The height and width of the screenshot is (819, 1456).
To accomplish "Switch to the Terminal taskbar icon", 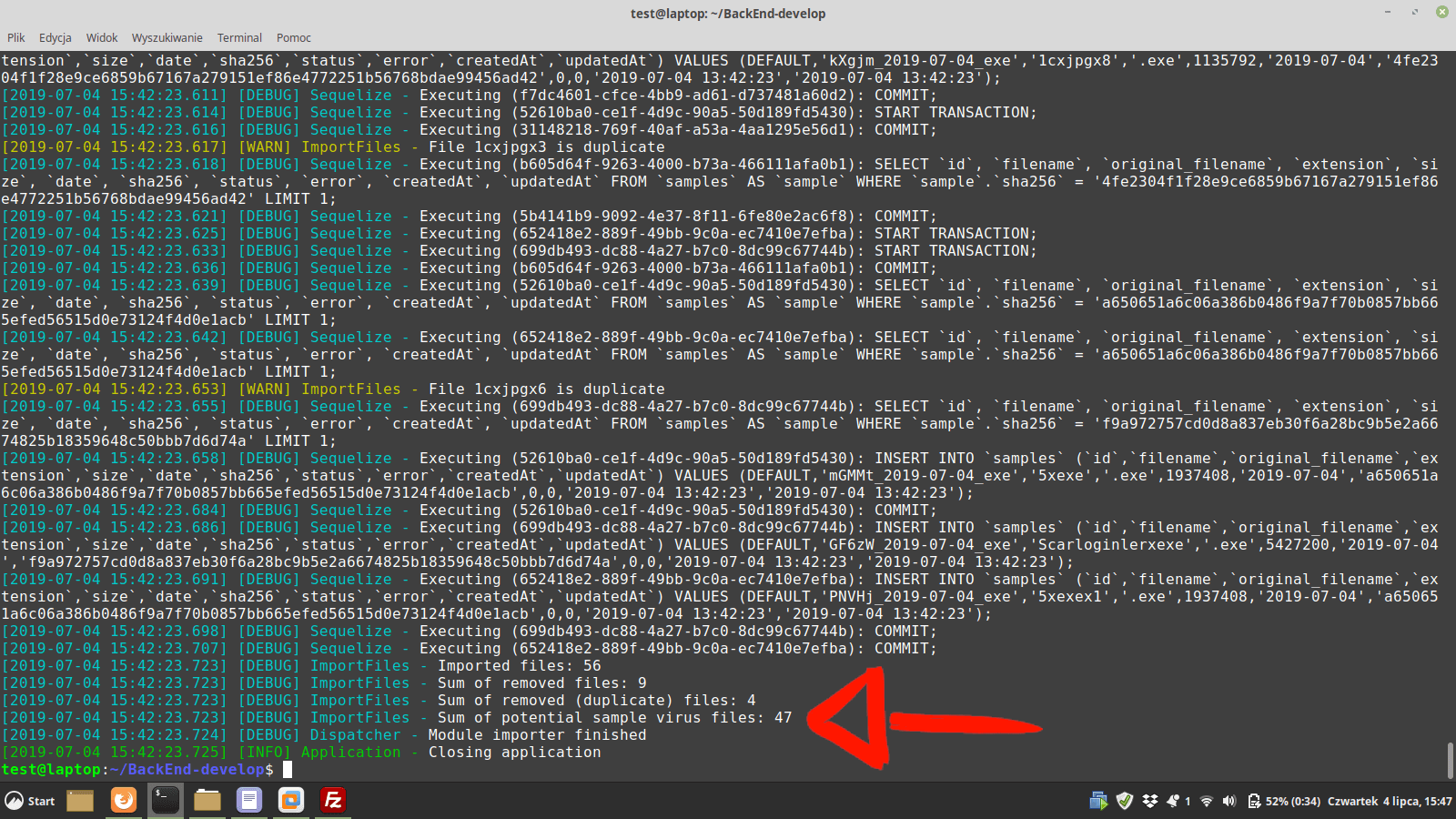I will 165,801.
